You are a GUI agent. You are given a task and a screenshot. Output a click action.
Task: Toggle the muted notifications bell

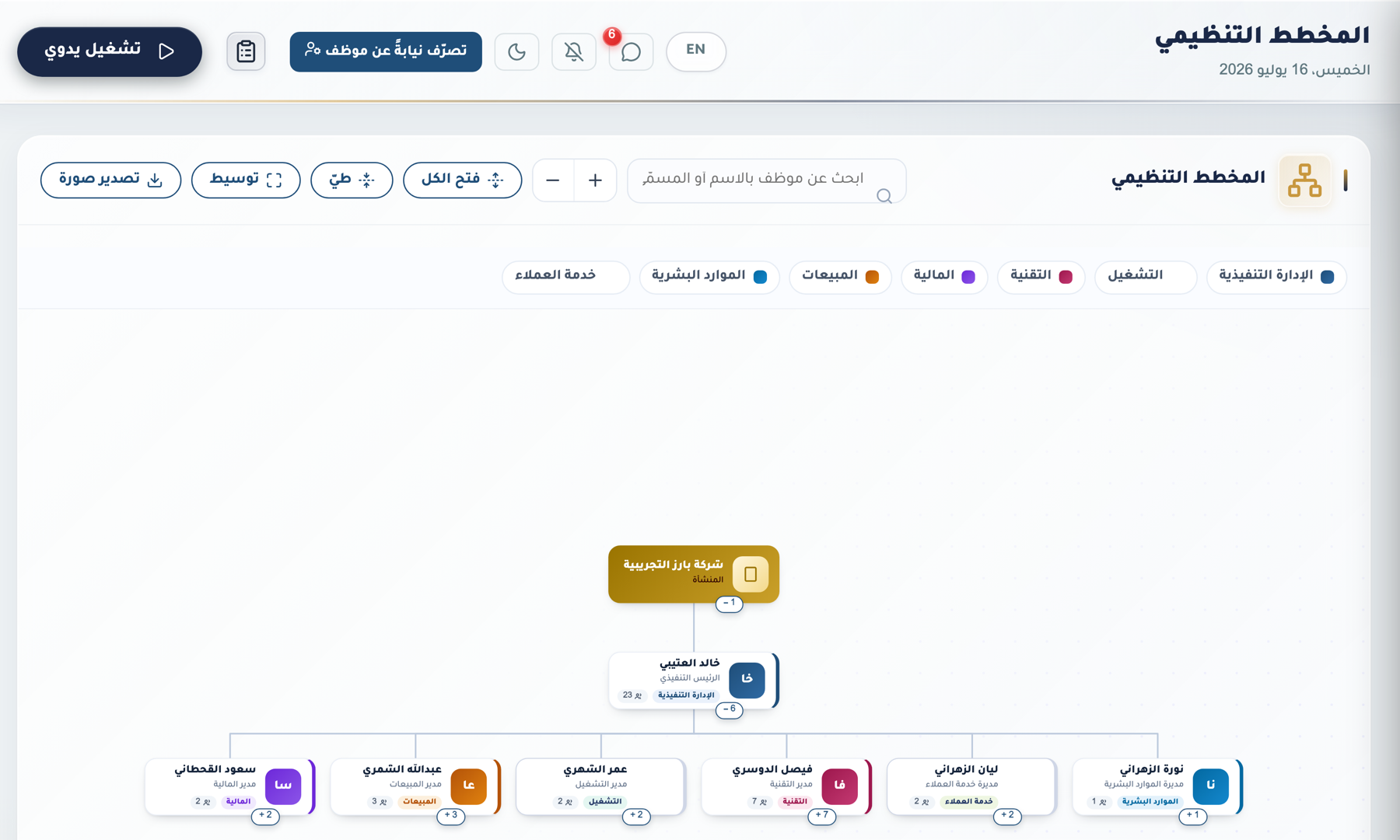(574, 51)
